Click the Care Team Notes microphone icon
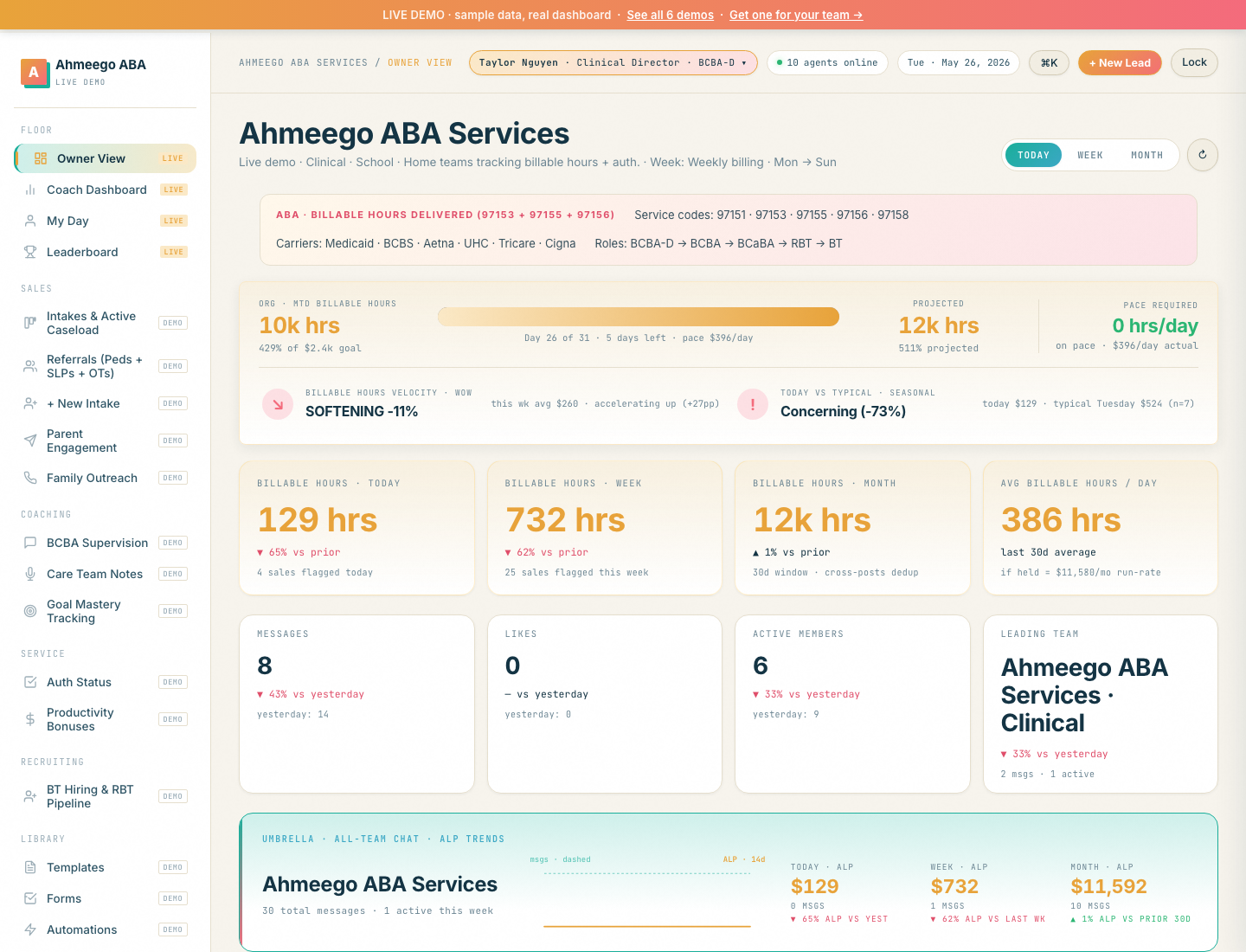This screenshot has height=952, width=1246. click(x=30, y=574)
